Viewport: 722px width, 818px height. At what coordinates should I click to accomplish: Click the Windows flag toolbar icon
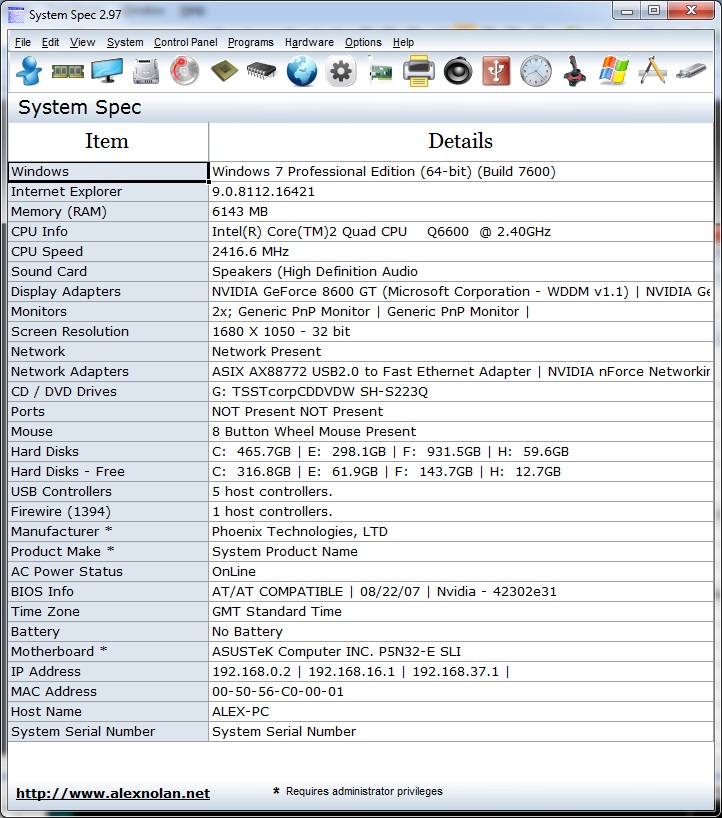tap(613, 71)
